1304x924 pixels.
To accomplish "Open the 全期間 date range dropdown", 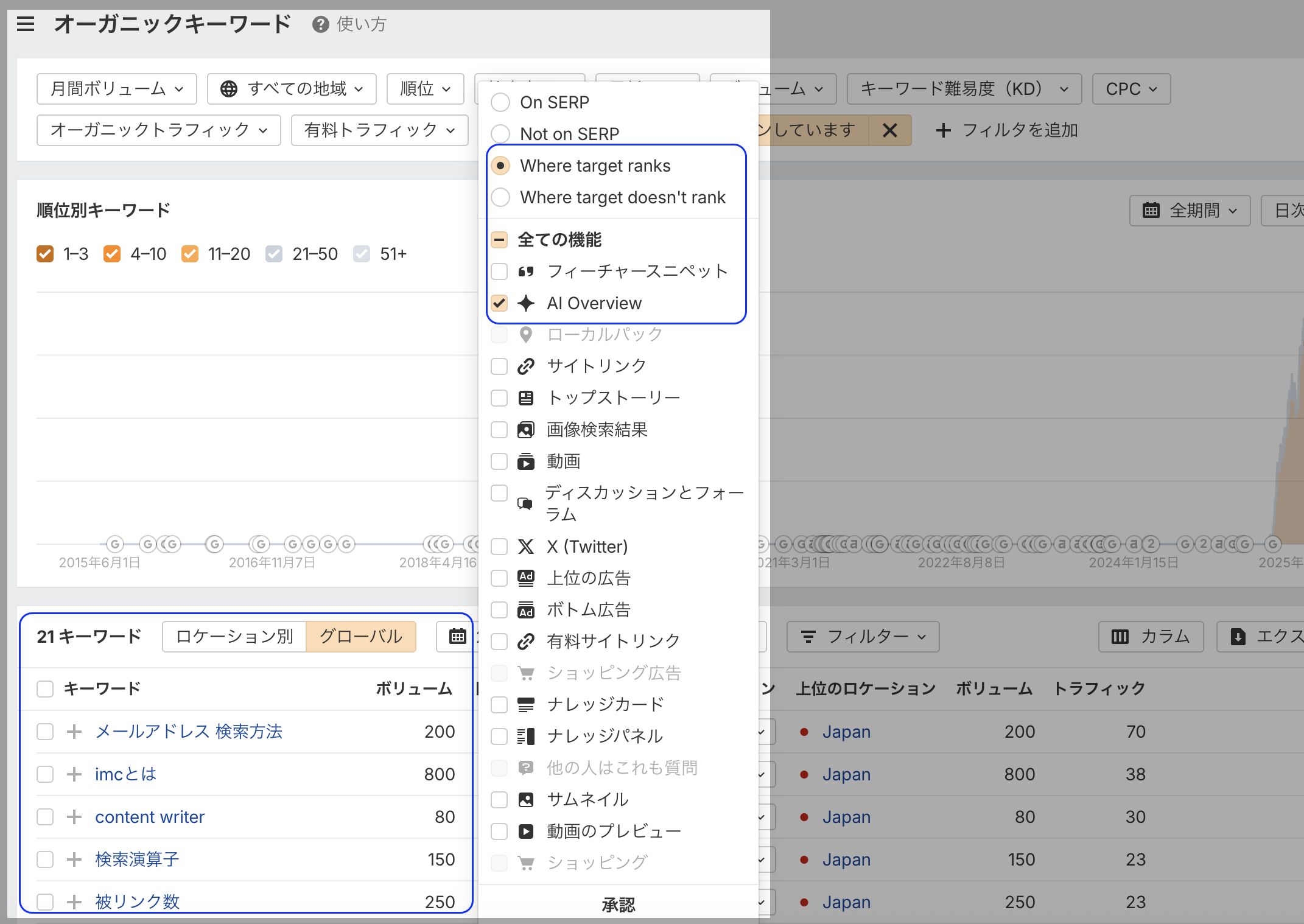I will [x=1190, y=211].
